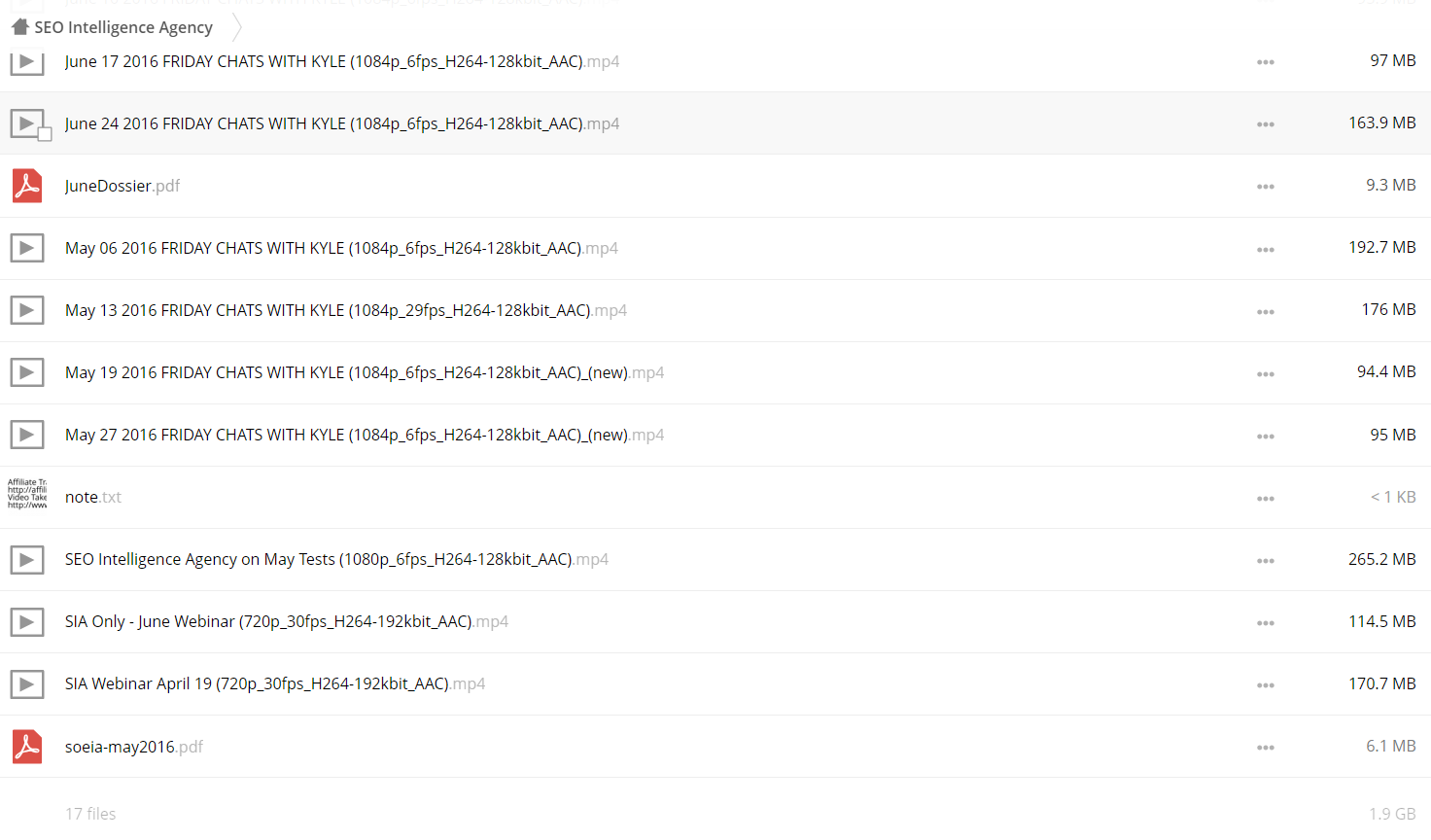Click the May 19 2016 video icon

tap(27, 372)
